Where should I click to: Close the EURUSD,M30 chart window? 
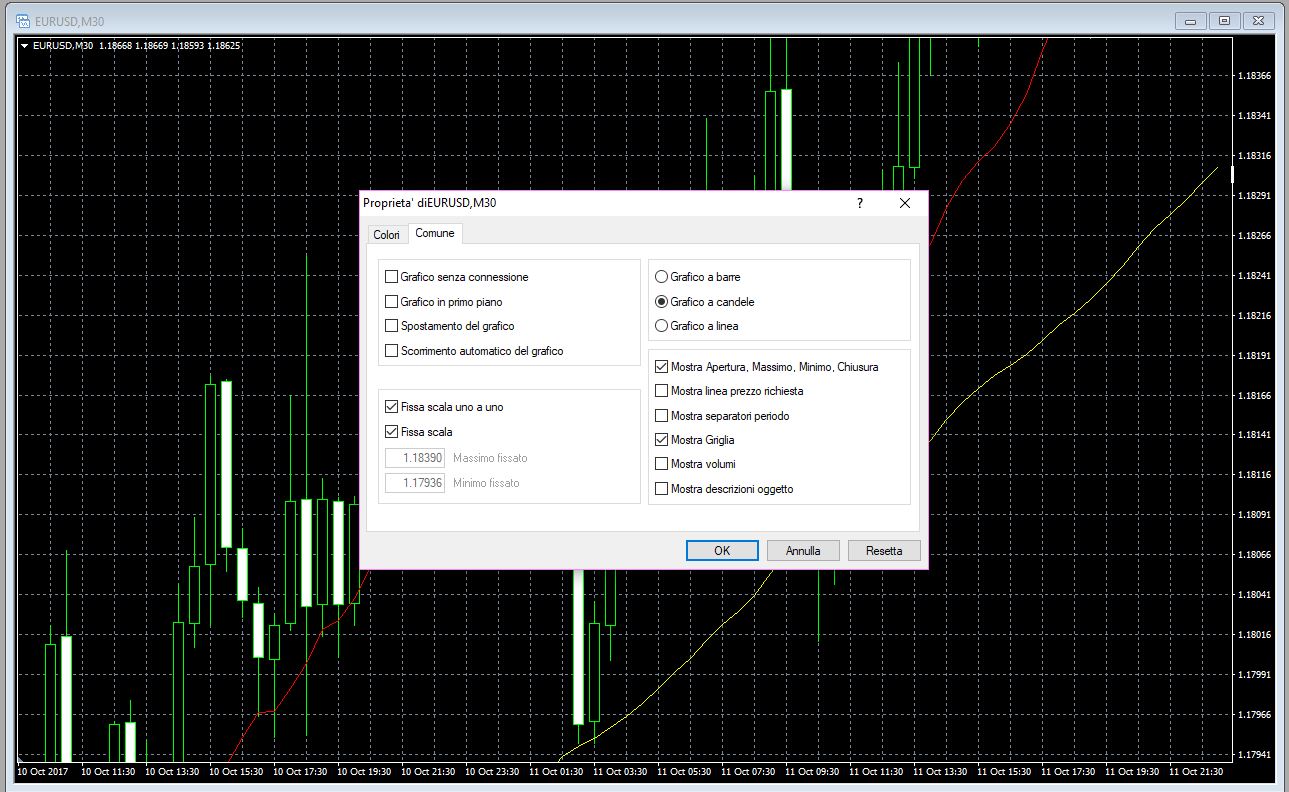tap(1258, 20)
